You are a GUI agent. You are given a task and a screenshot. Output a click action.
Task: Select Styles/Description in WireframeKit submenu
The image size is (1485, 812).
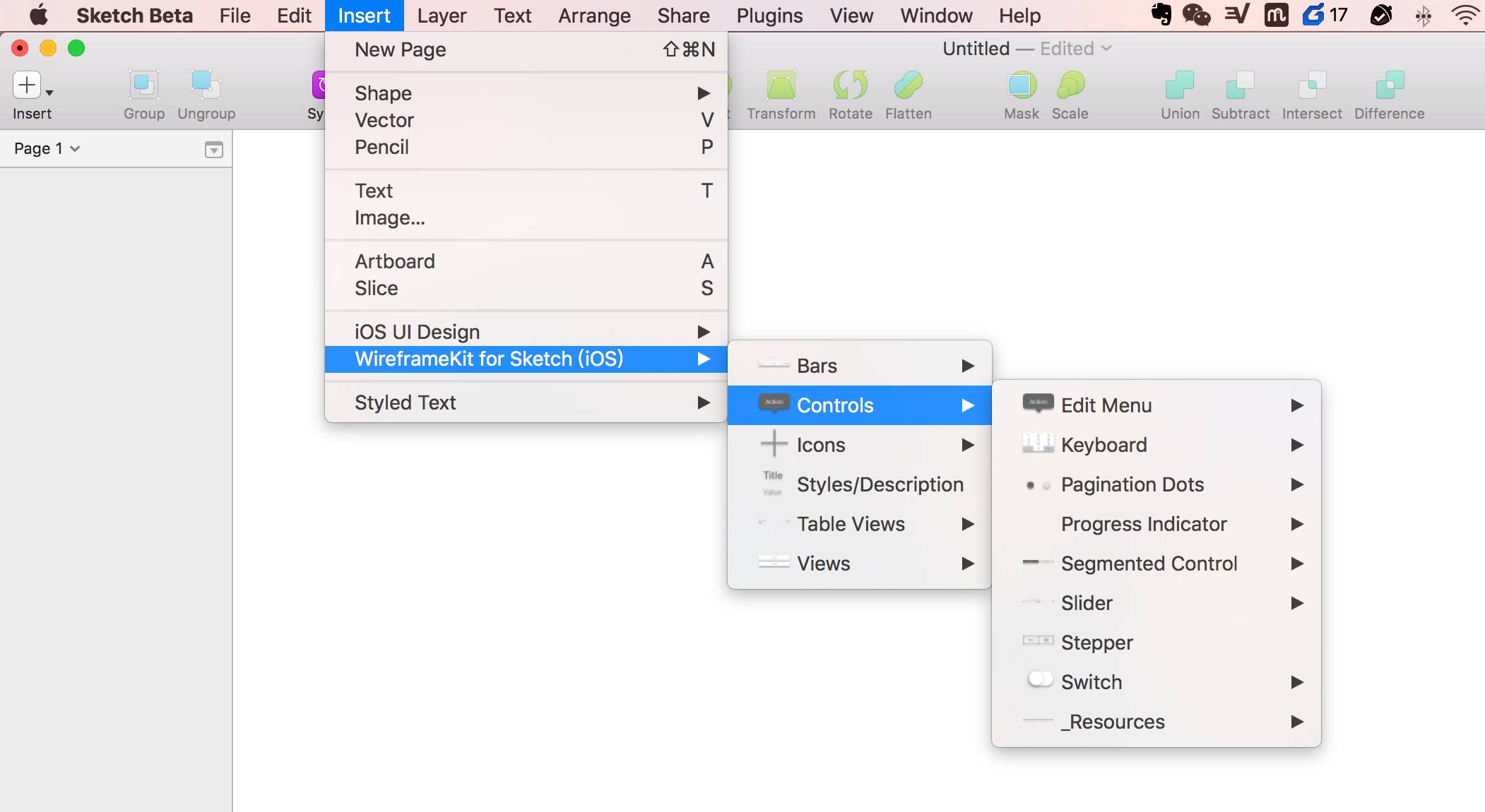[860, 484]
